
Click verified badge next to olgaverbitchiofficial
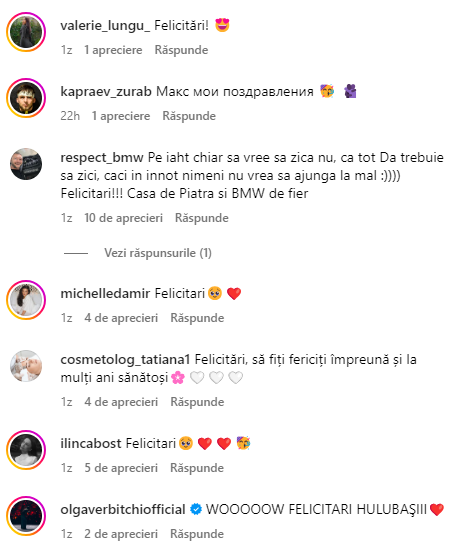pos(196,509)
